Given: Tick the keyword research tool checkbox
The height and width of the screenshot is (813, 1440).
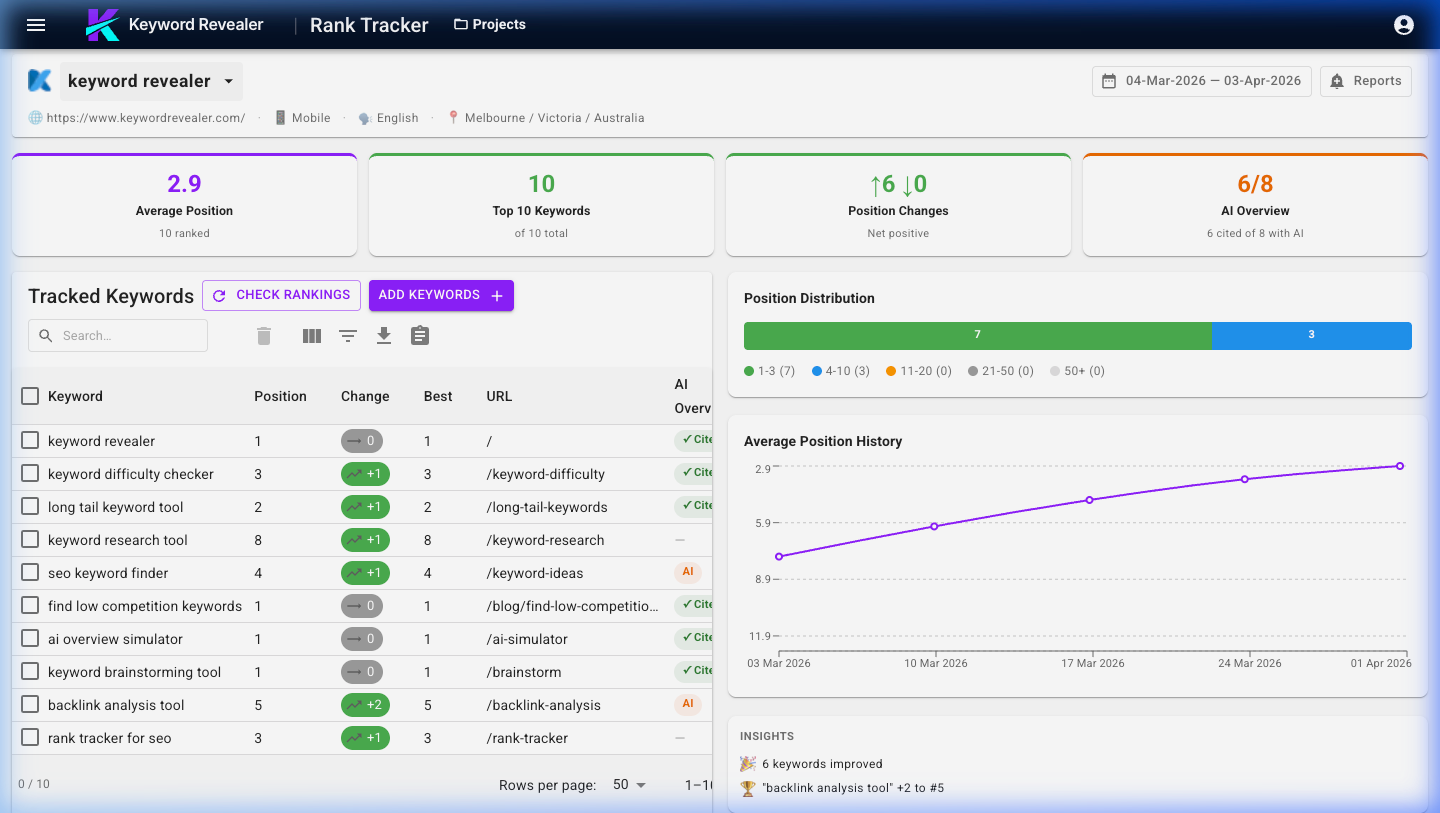Looking at the screenshot, I should [30, 539].
